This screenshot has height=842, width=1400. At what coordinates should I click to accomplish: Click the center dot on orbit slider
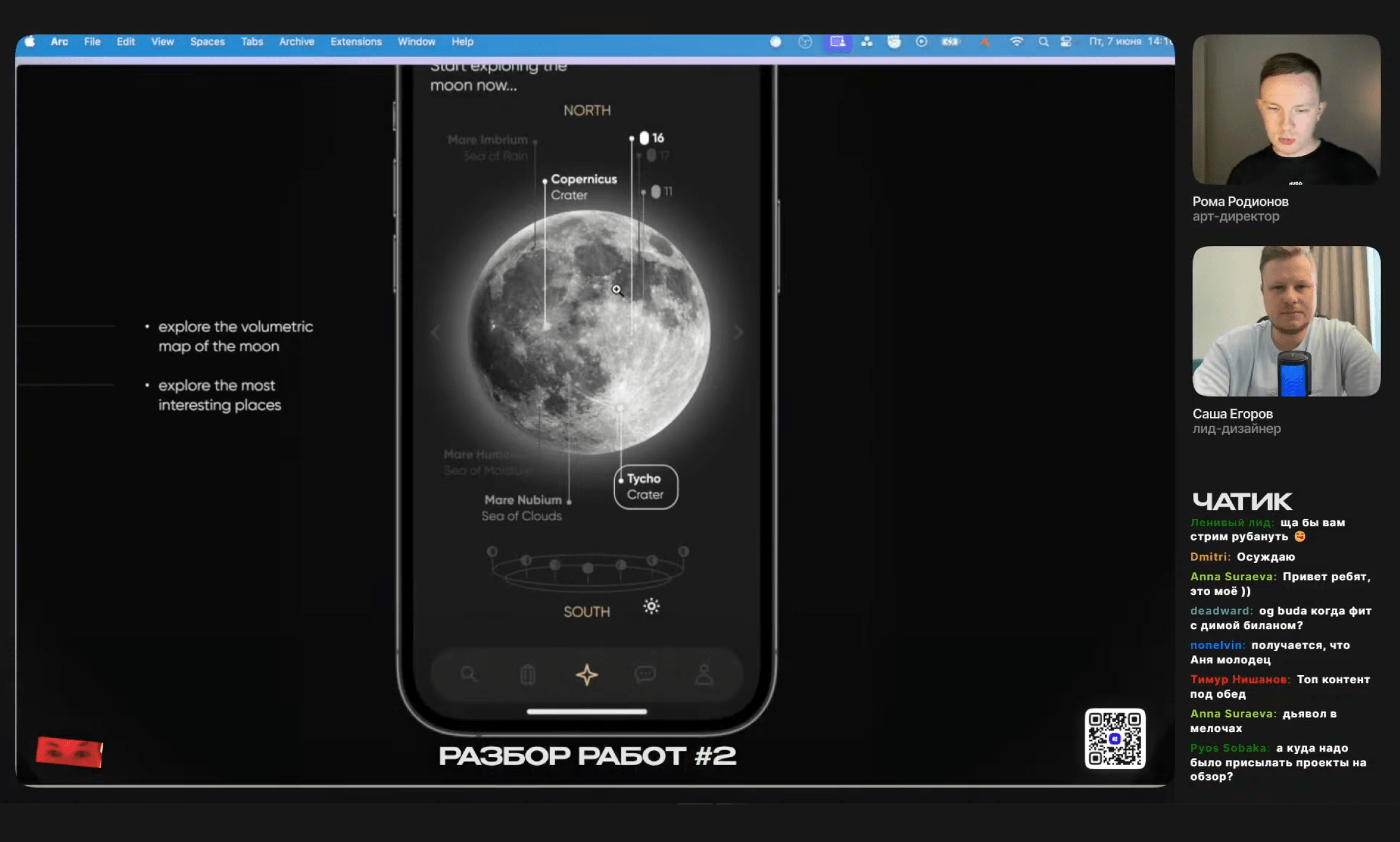pyautogui.click(x=587, y=568)
